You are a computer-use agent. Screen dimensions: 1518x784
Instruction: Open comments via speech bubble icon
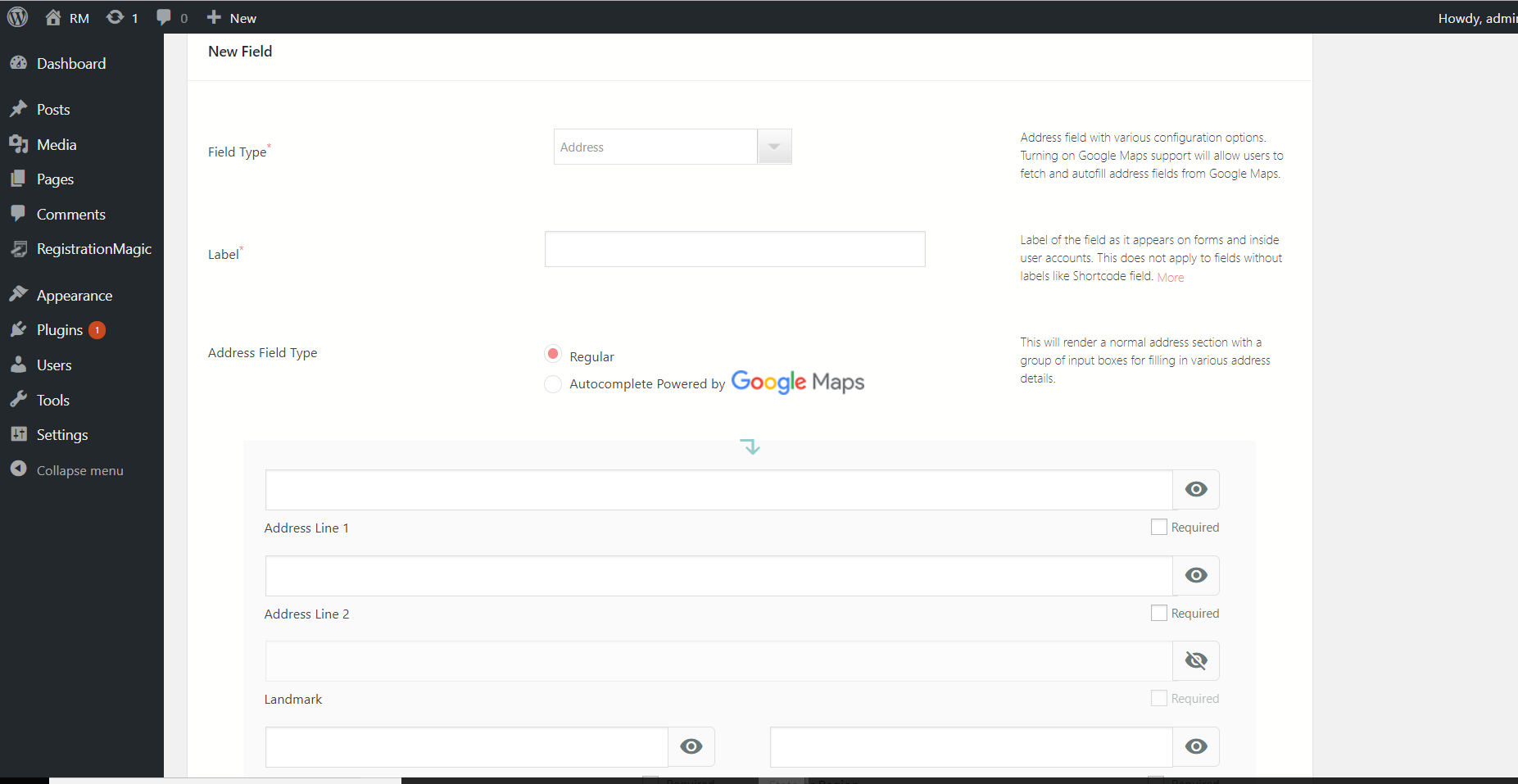(163, 16)
